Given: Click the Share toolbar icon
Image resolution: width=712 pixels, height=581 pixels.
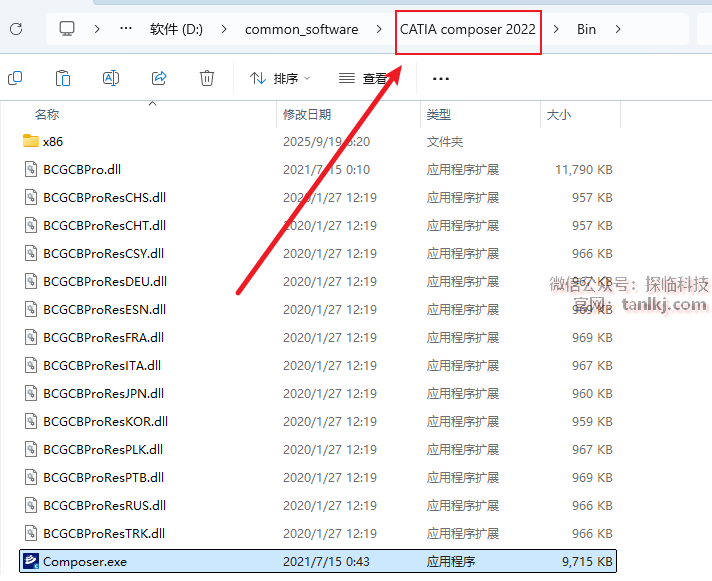Looking at the screenshot, I should pos(159,78).
